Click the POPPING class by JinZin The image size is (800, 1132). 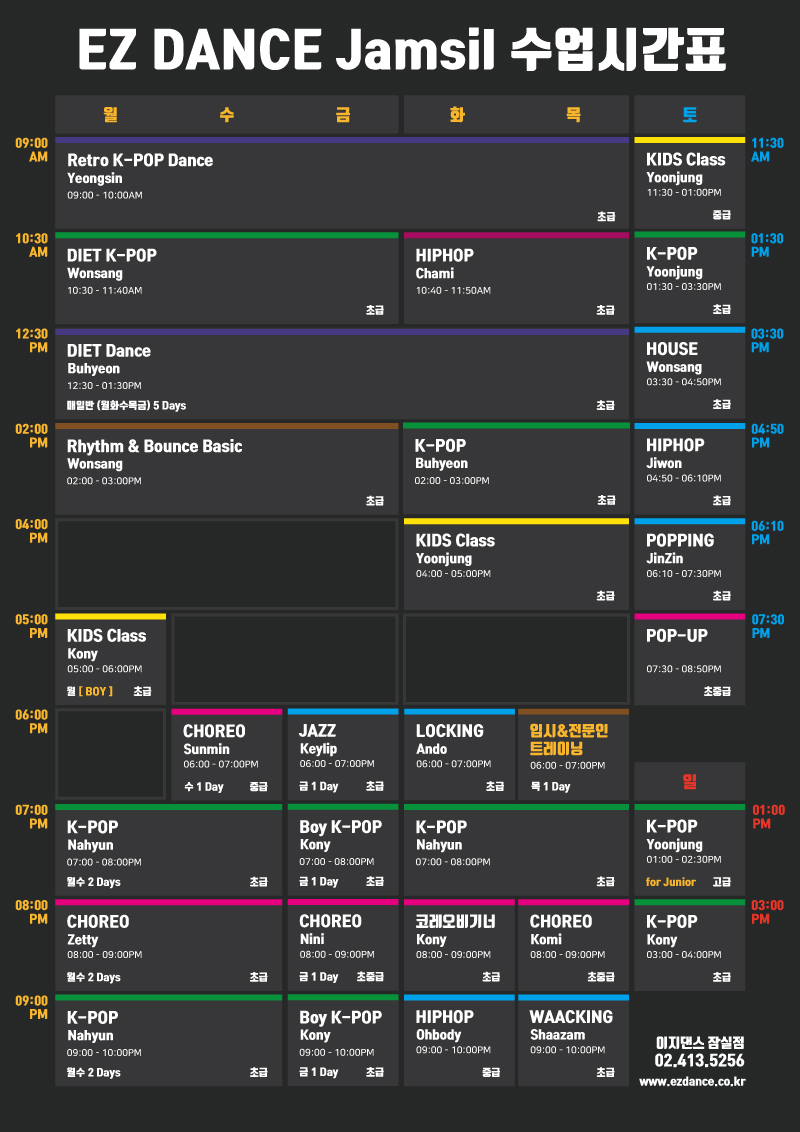(690, 564)
